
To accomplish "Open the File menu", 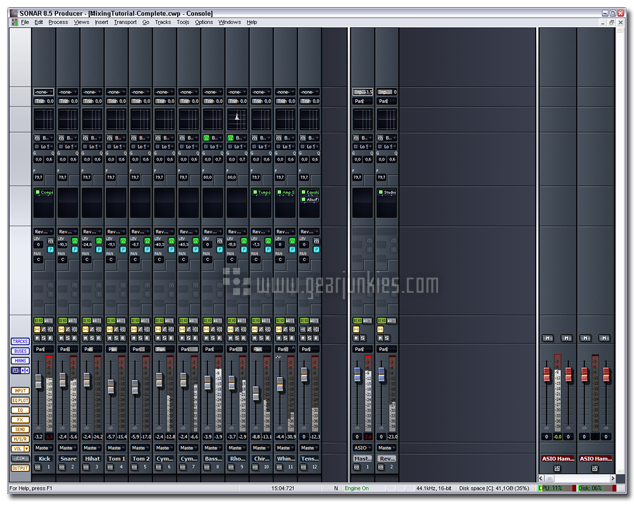I will tap(25, 22).
